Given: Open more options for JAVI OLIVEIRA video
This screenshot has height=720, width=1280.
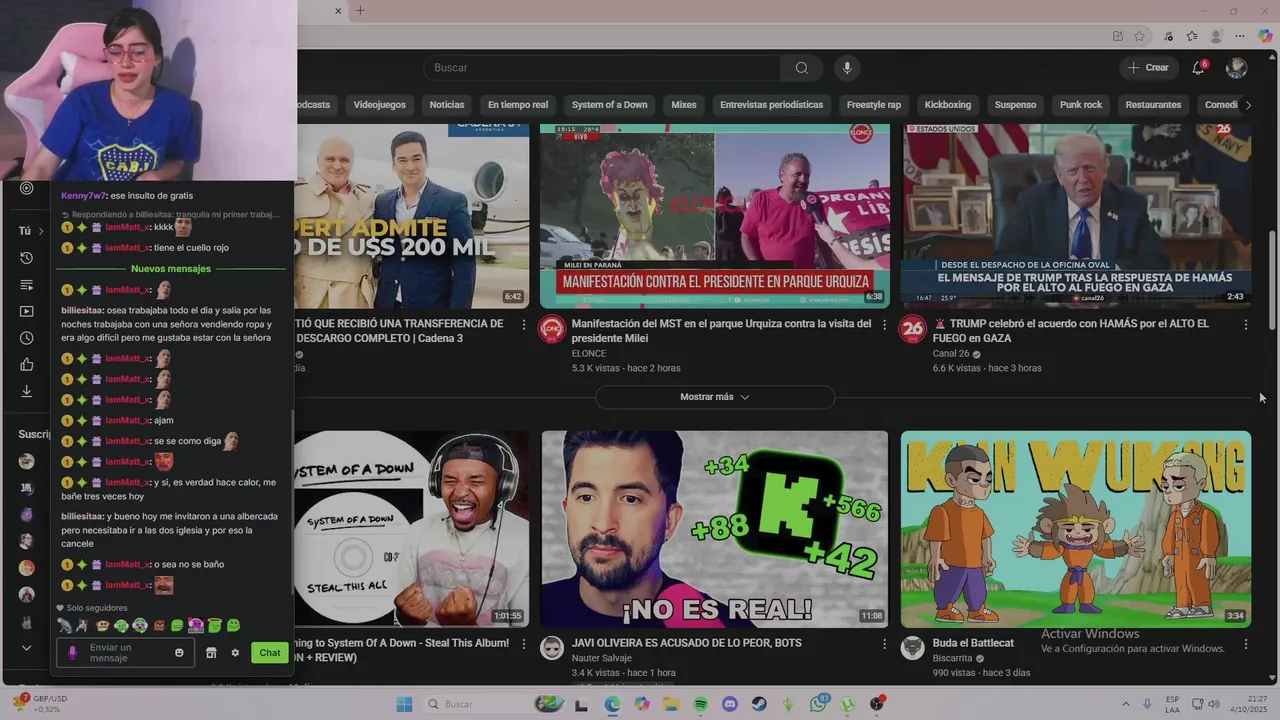Looking at the screenshot, I should pos(884,644).
